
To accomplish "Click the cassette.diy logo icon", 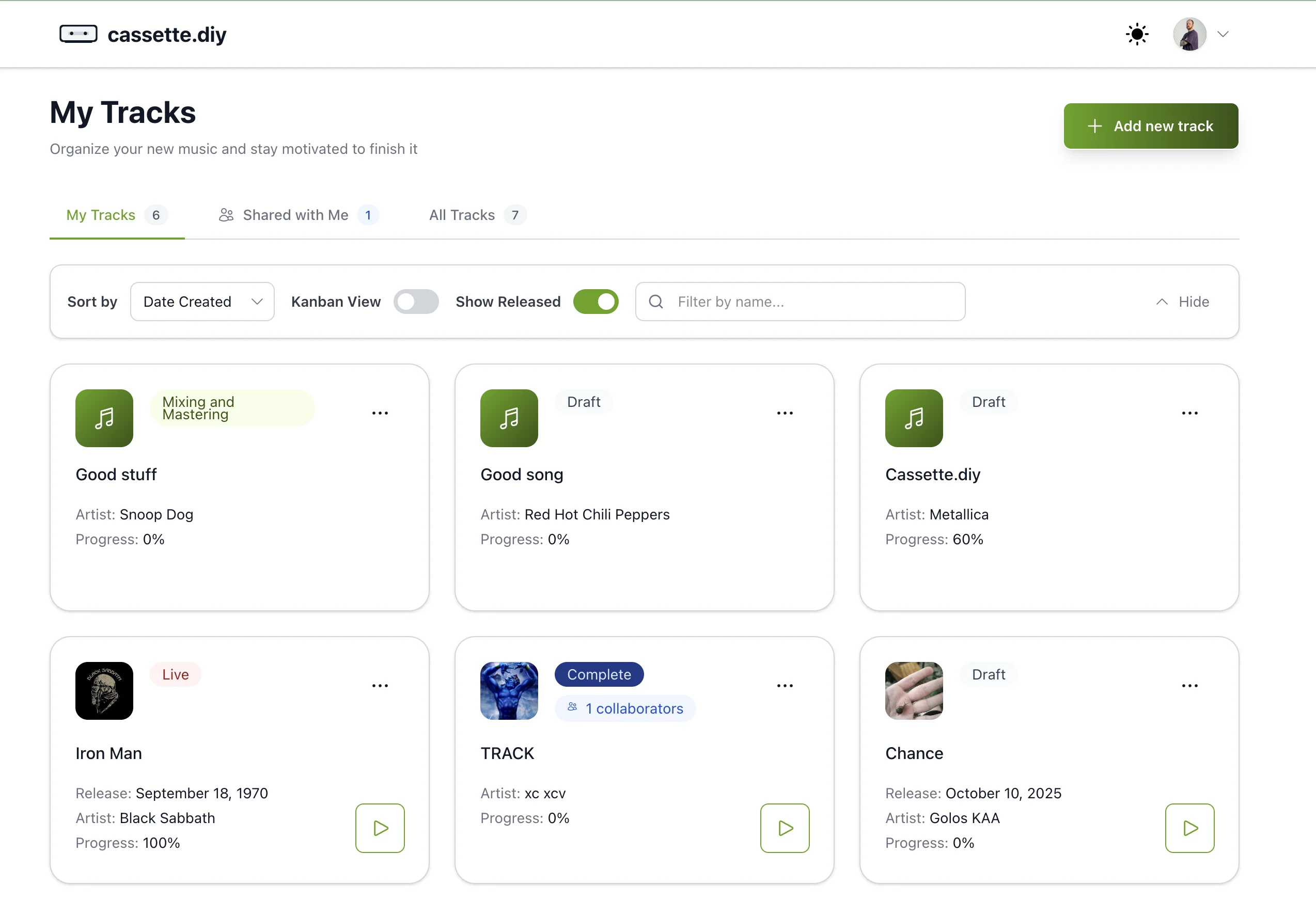I will [78, 35].
